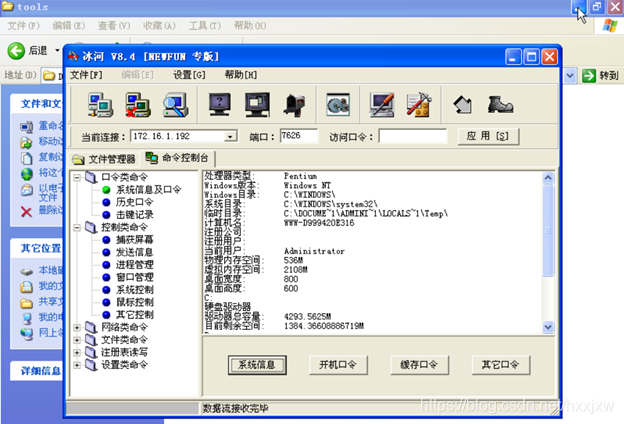Select 进程管理 tree item

pyautogui.click(x=135, y=265)
